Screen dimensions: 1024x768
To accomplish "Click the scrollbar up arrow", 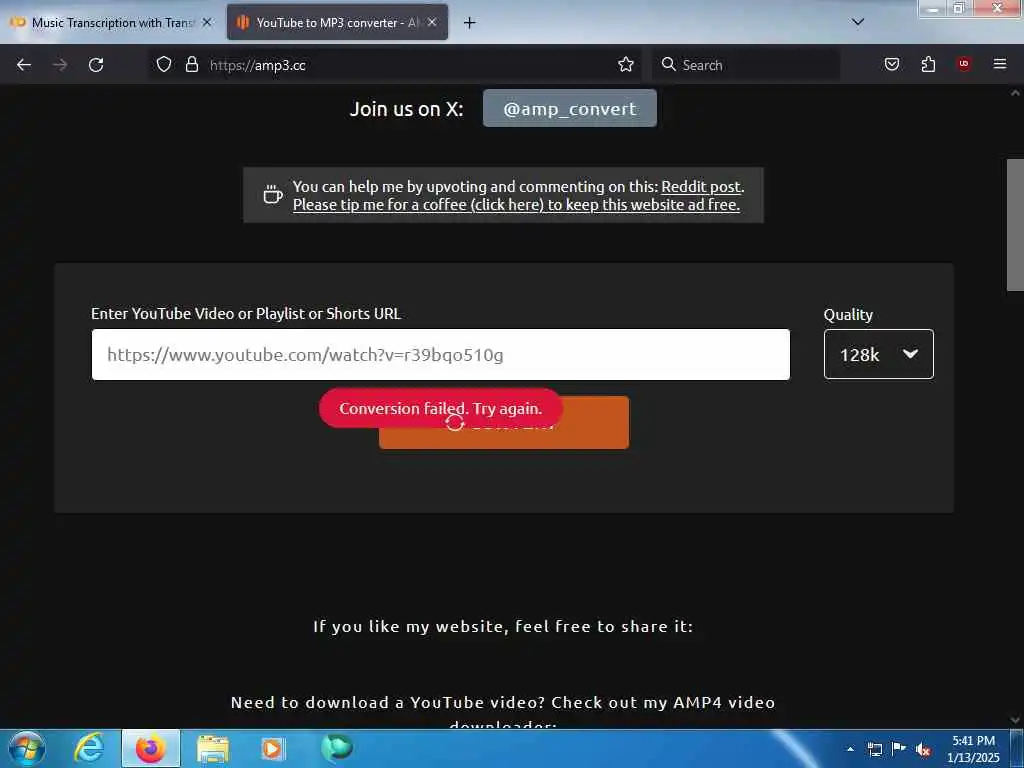I will [1015, 93].
